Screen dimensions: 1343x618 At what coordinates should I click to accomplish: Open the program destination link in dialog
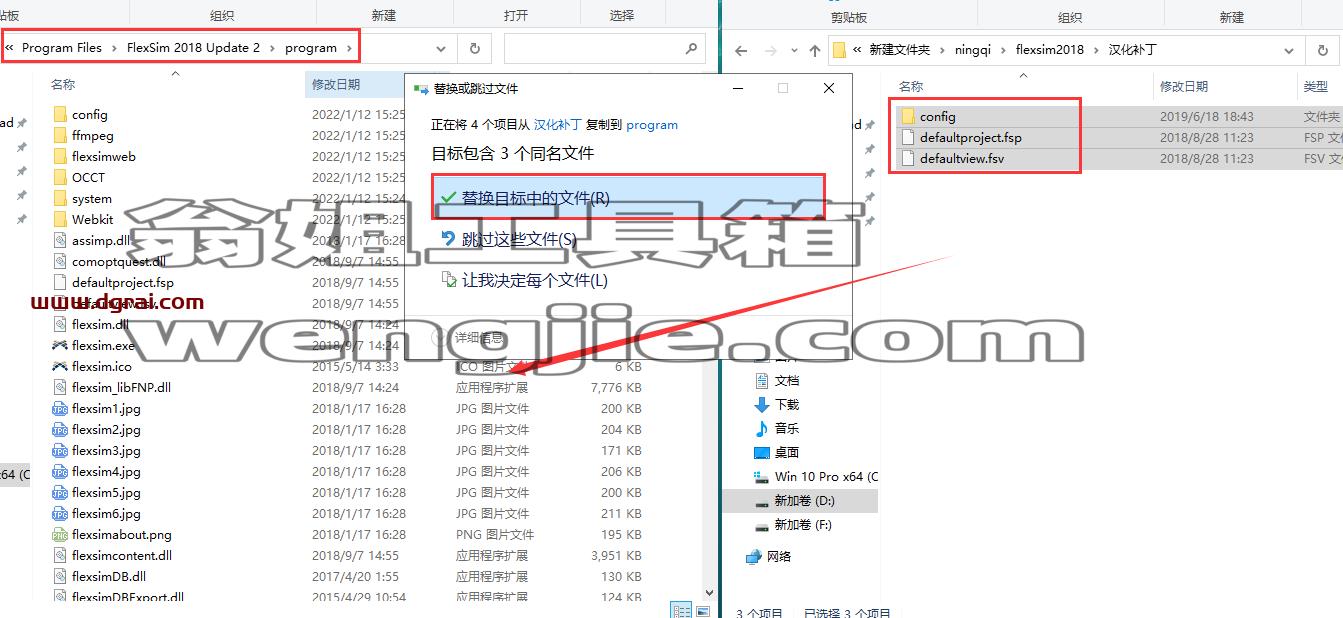pyautogui.click(x=652, y=125)
